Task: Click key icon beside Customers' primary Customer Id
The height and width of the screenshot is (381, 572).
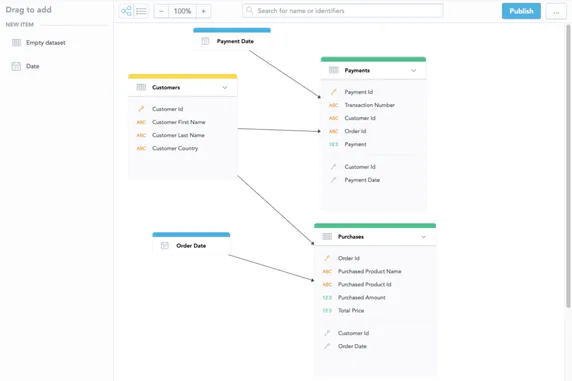Action: tap(141, 109)
